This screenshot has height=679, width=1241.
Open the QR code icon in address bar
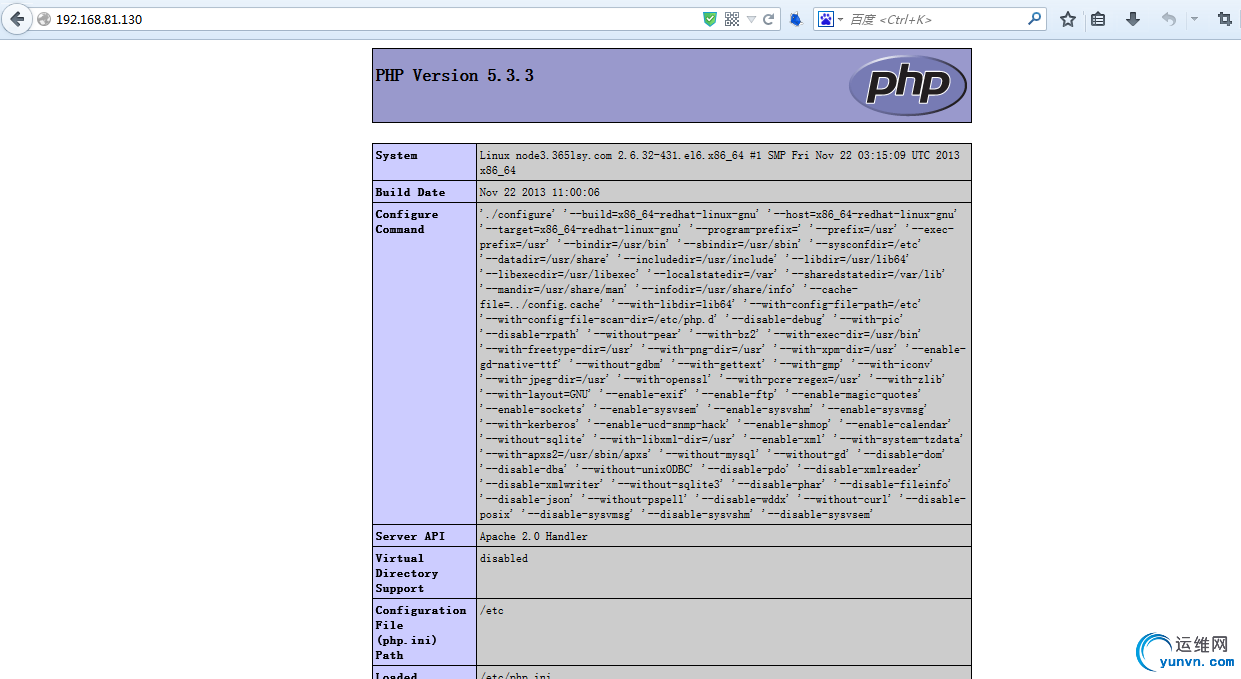(732, 19)
